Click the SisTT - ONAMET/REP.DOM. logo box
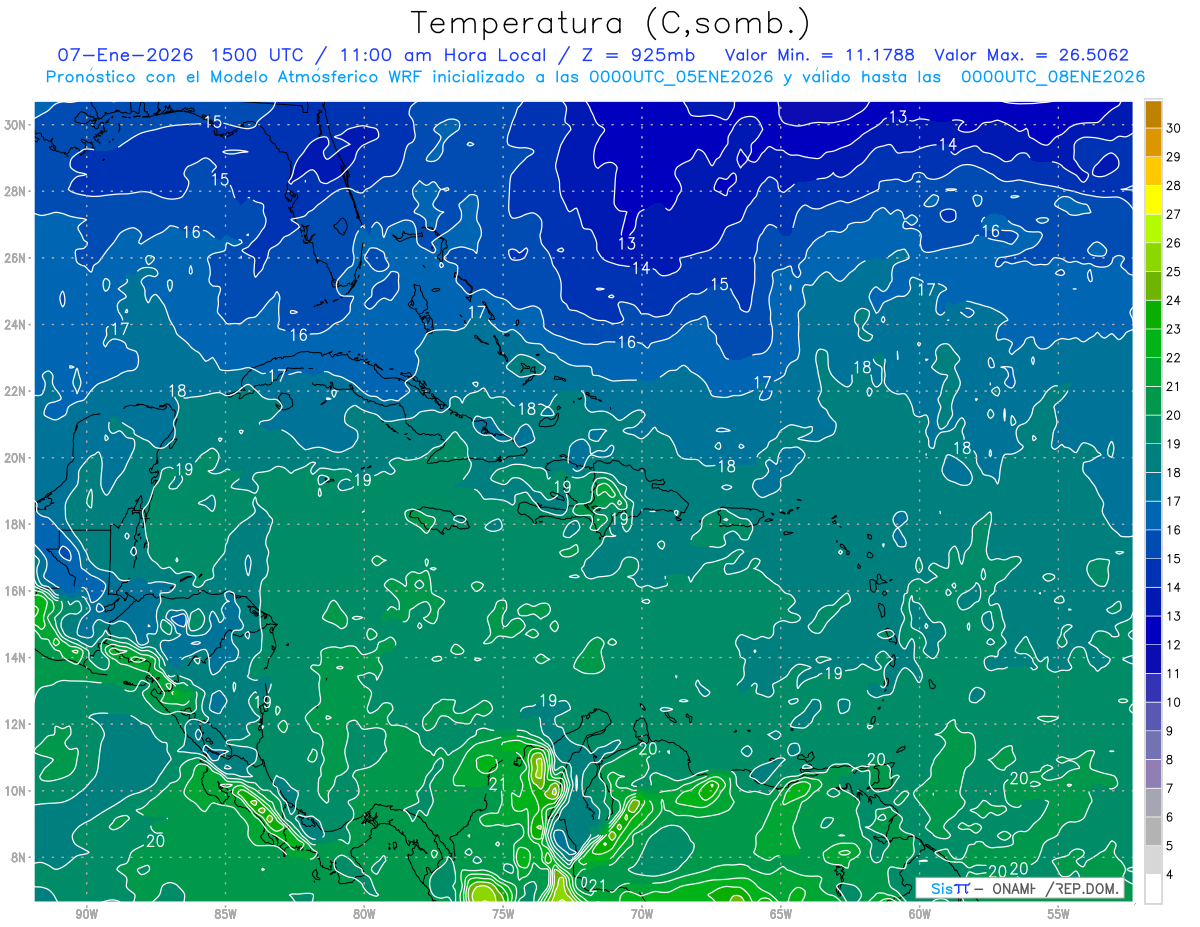1200x927 pixels. pos(1019,888)
